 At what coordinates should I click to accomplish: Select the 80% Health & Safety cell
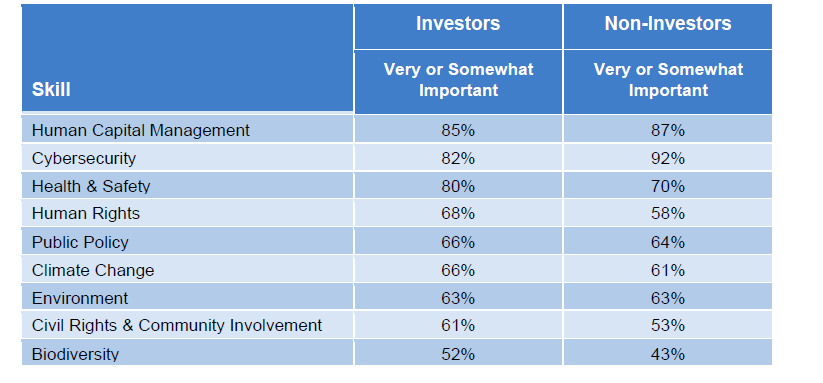pyautogui.click(x=458, y=186)
